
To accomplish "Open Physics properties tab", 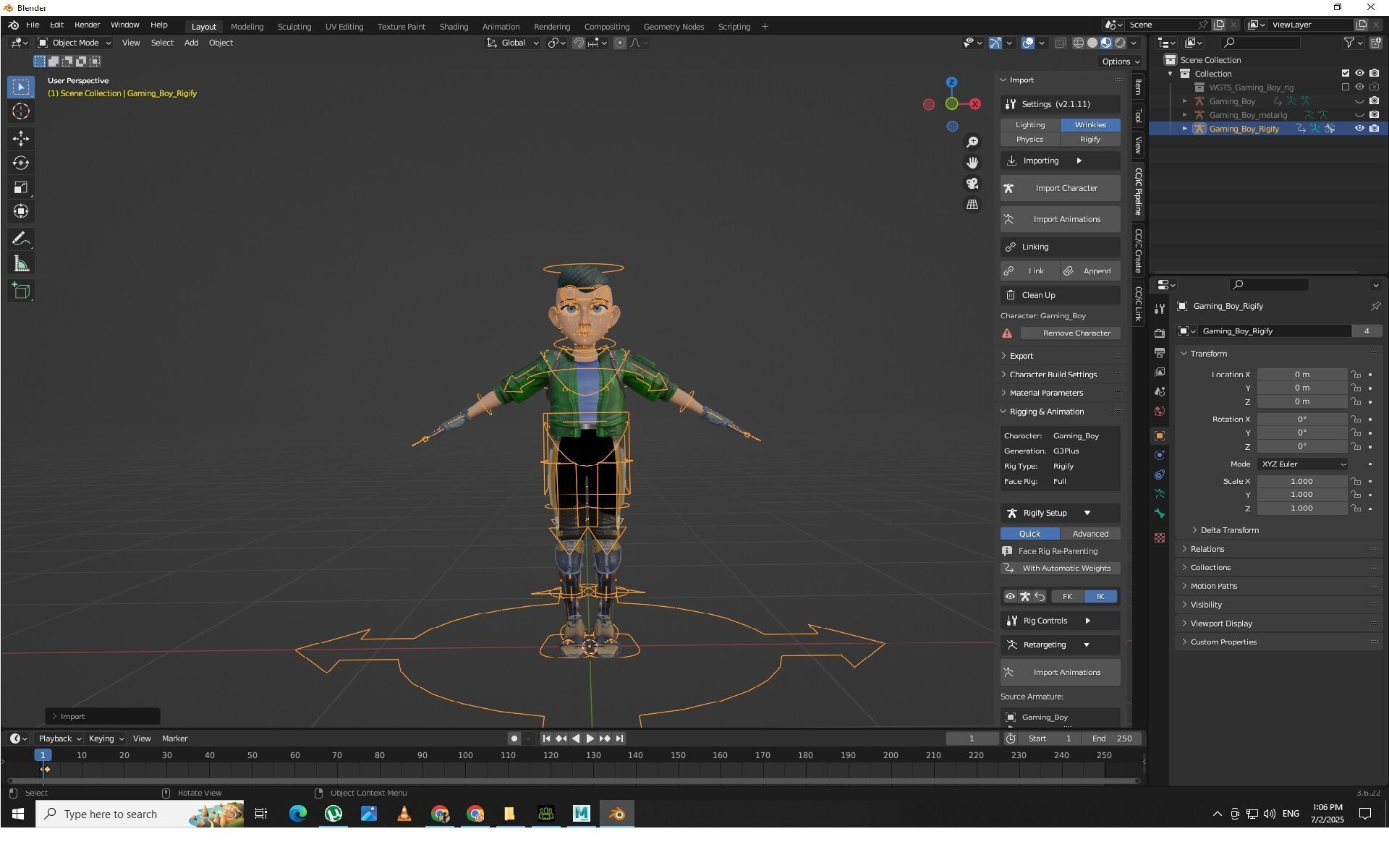I will [1160, 456].
